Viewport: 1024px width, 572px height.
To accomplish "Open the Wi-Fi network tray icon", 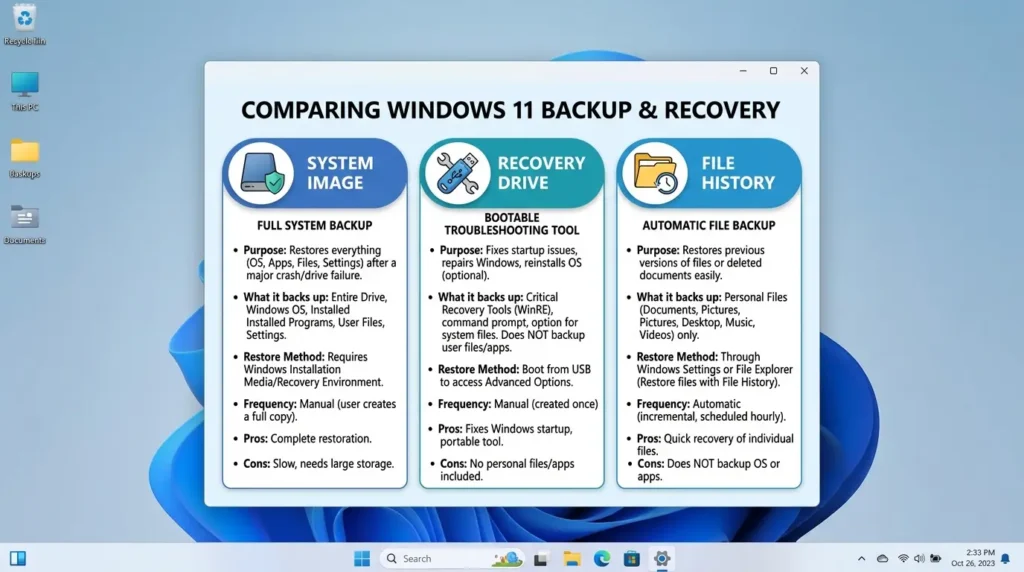I will pyautogui.click(x=903, y=559).
